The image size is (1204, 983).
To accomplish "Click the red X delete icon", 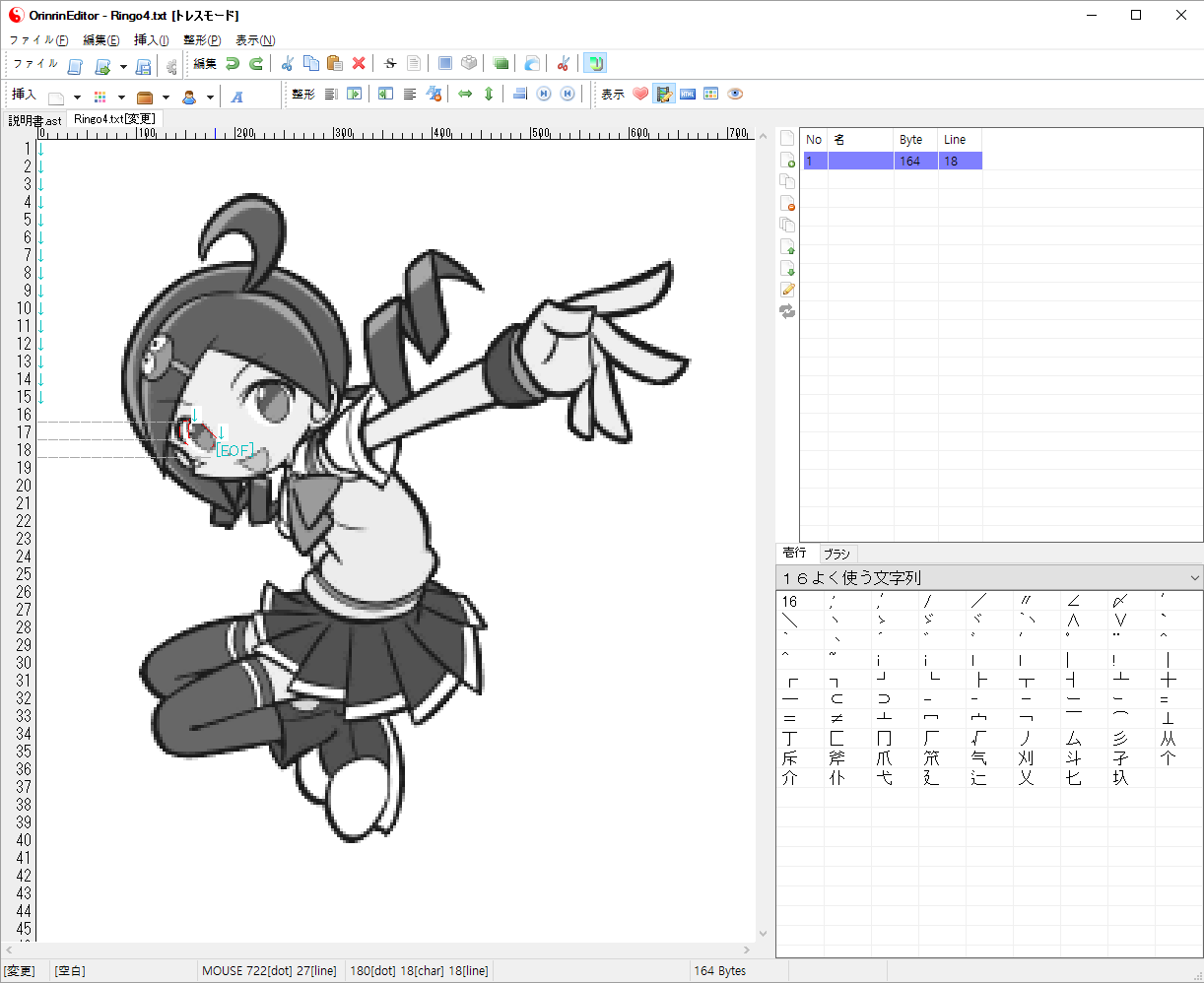I will coord(359,64).
